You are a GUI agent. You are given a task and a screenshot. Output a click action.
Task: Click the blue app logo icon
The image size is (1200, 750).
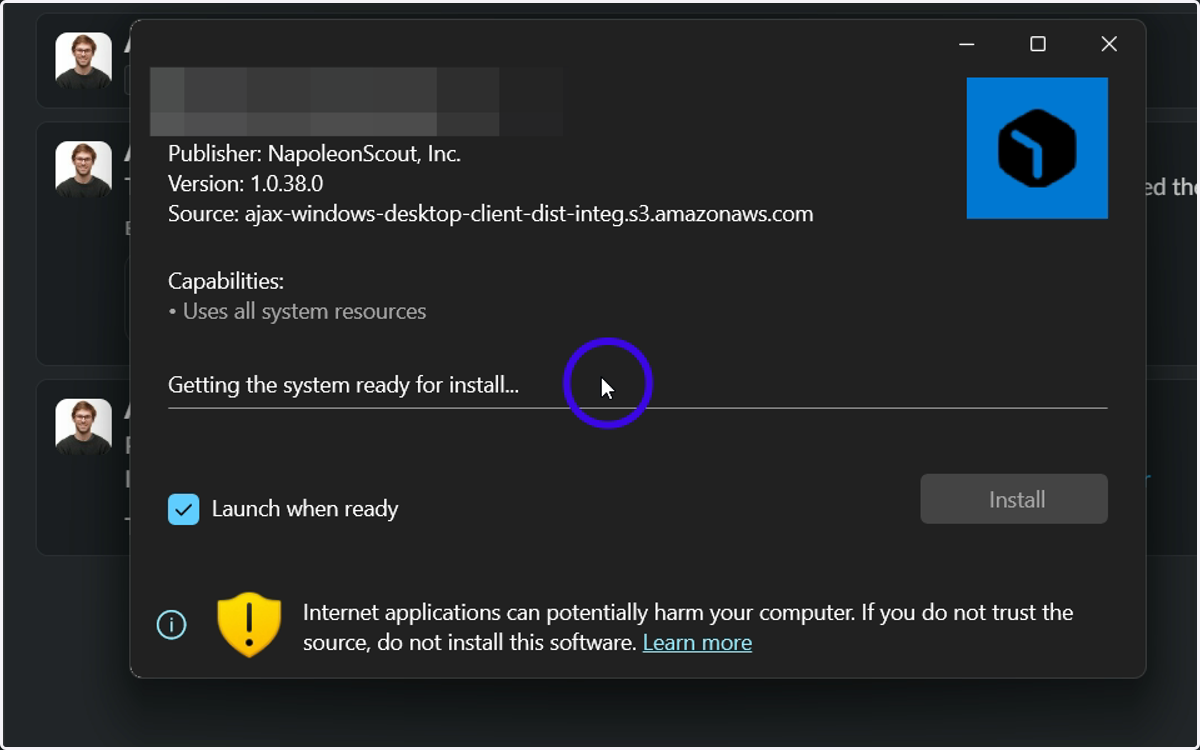click(x=1037, y=148)
